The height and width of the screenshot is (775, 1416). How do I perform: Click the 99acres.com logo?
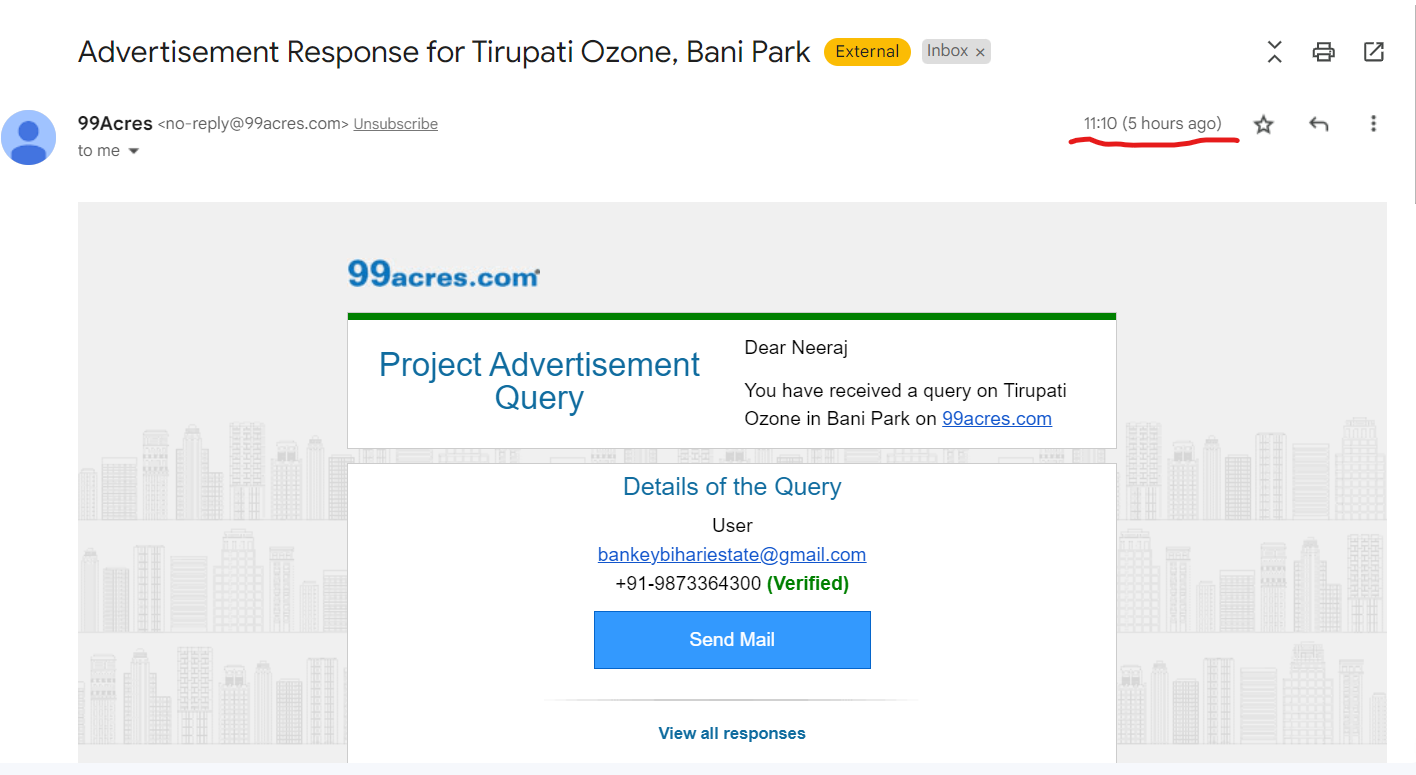click(444, 274)
